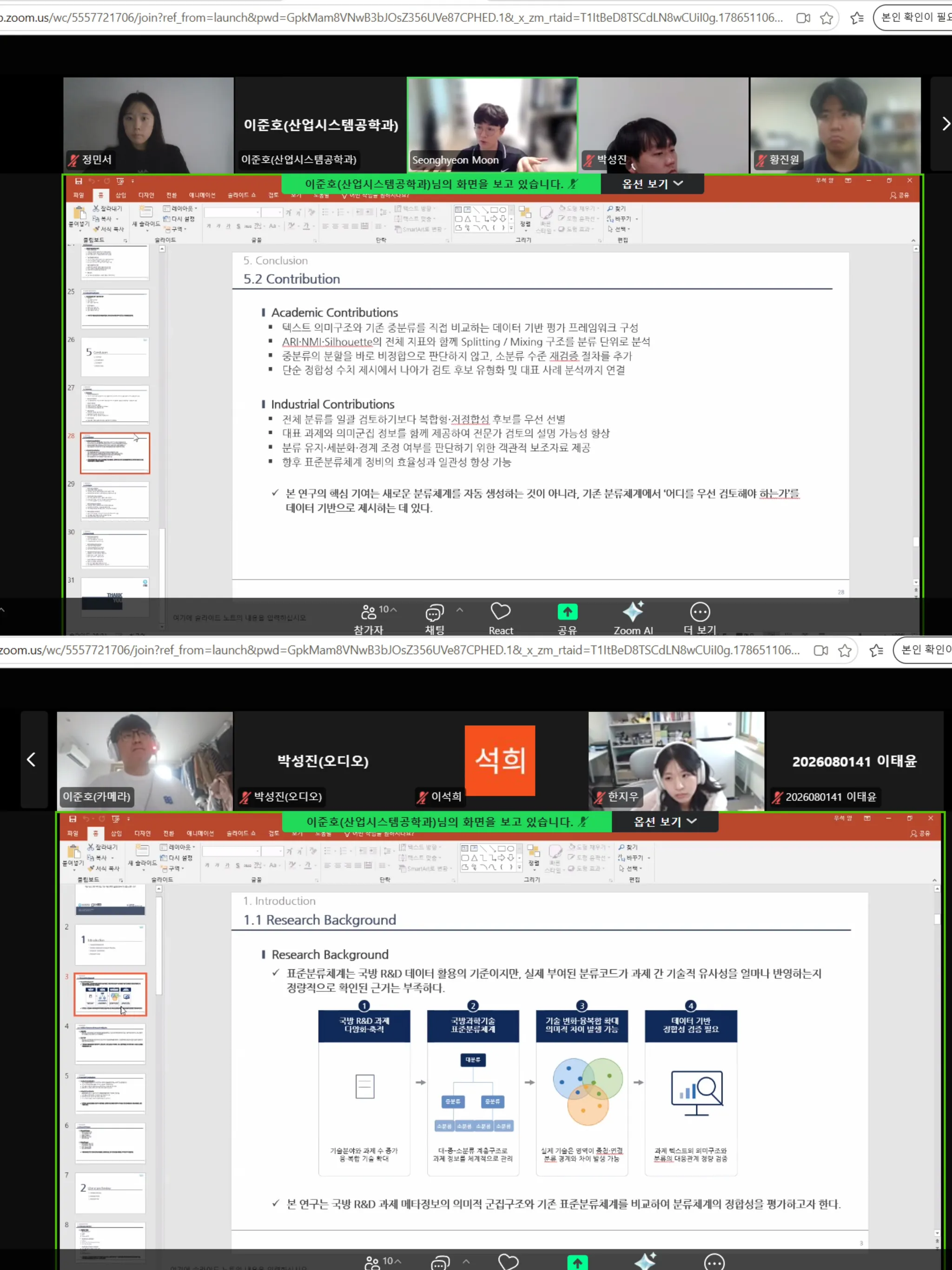Viewport: 952px width, 1270px height.
Task: Switch to 검토 tab in the lower PowerPoint
Action: pos(274,833)
